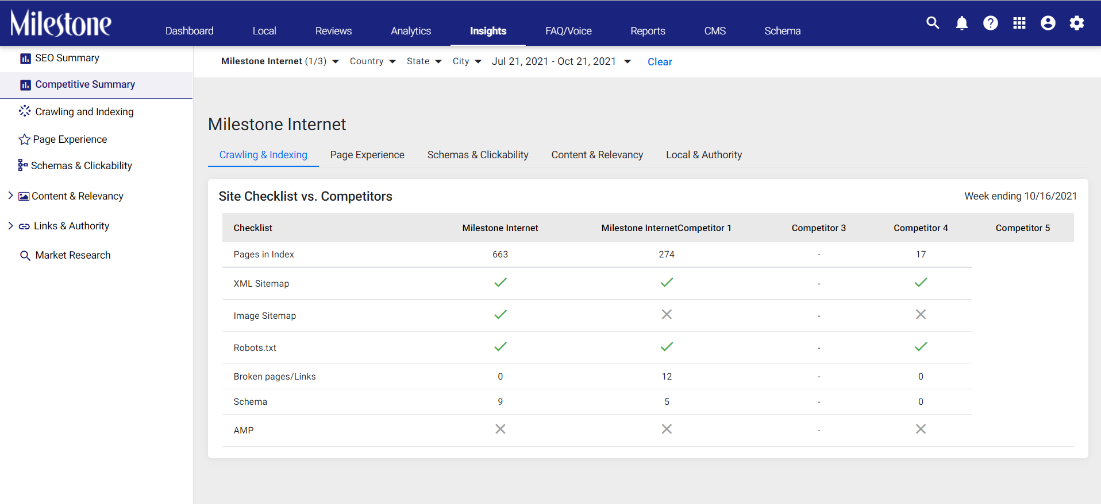Click the 'Week ending 10/16/2021' label
1101x504 pixels.
point(1020,197)
